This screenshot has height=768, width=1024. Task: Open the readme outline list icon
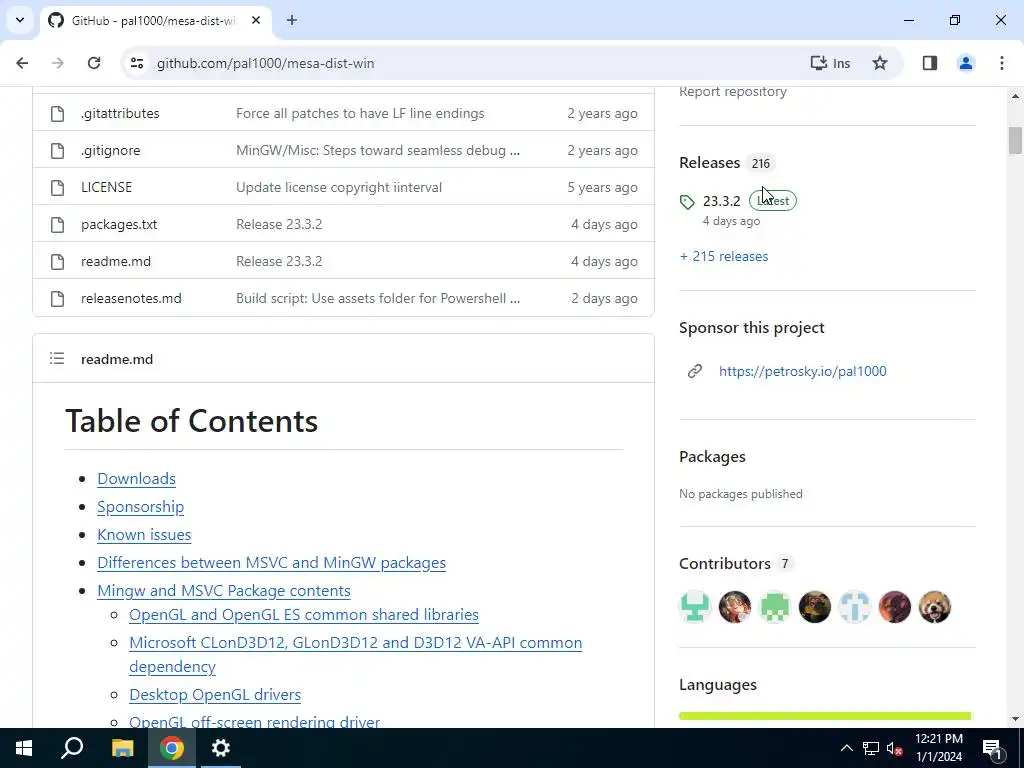tap(57, 359)
